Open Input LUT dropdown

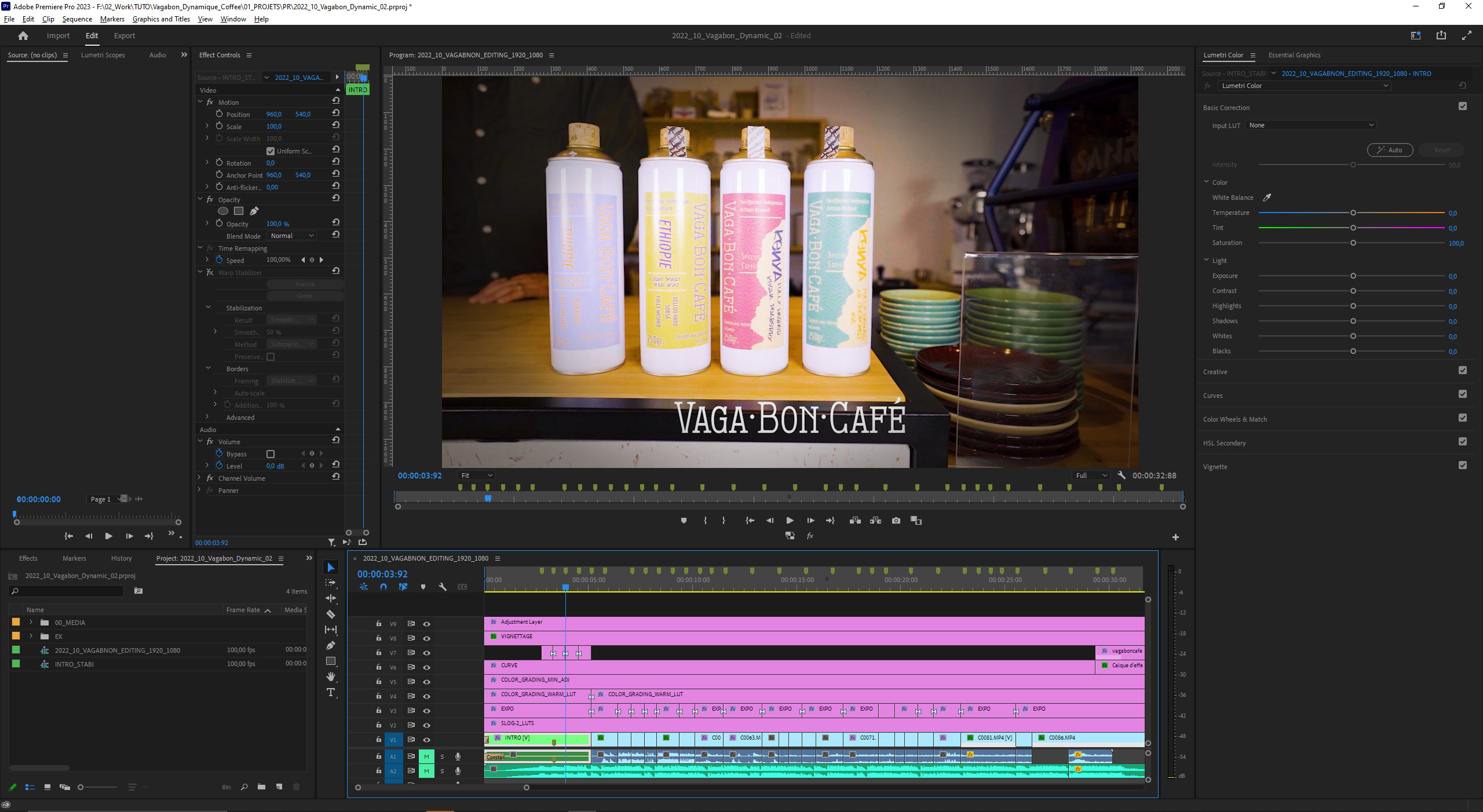(x=1310, y=125)
